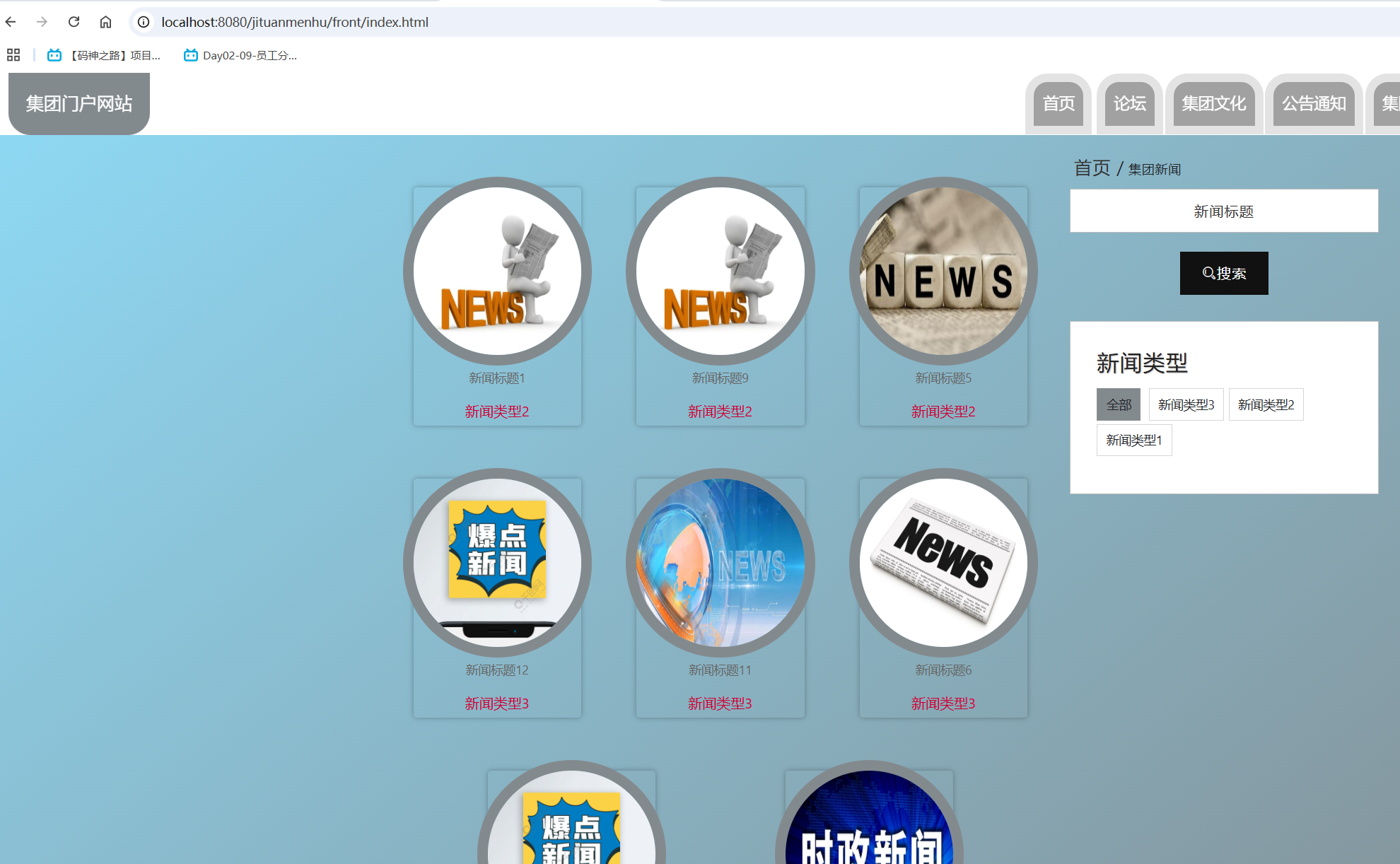Click 新闻类型2 label under 新闻标题1
Image resolution: width=1400 pixels, height=864 pixels.
[x=497, y=411]
